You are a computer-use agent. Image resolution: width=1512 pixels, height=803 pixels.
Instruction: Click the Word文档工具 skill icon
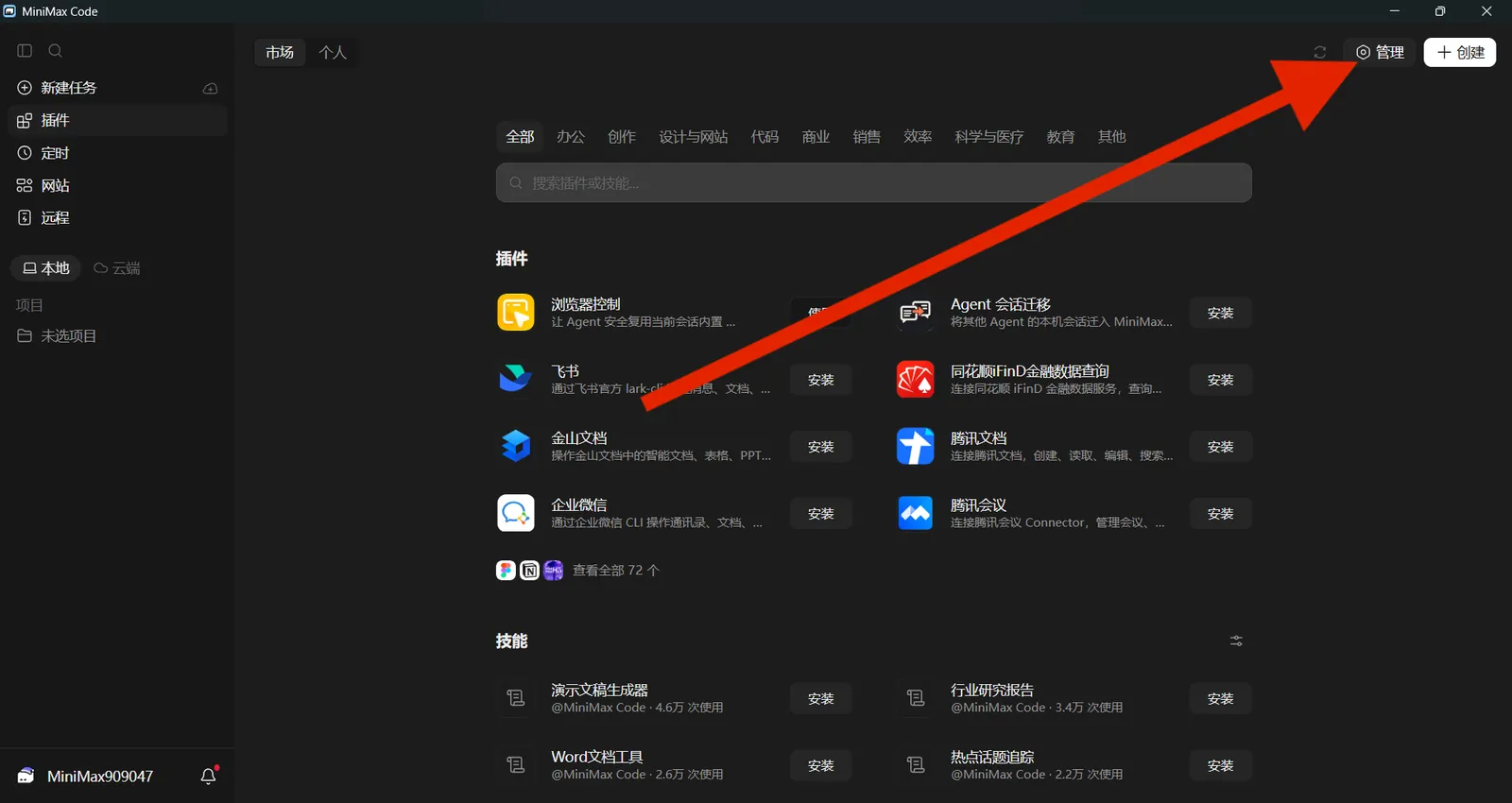[516, 765]
